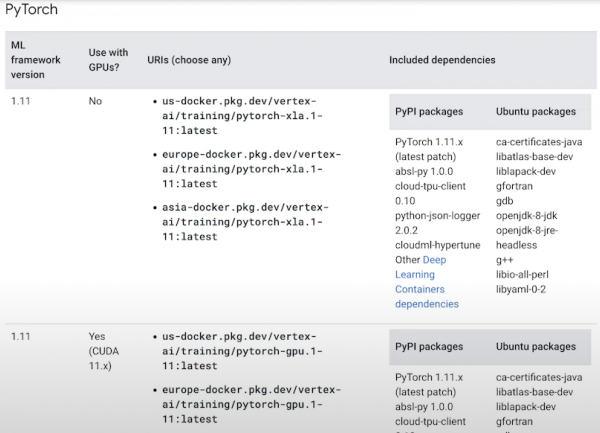The image size is (600, 433).
Task: Select the asia-docker pytorch-xla URI
Action: (245, 222)
